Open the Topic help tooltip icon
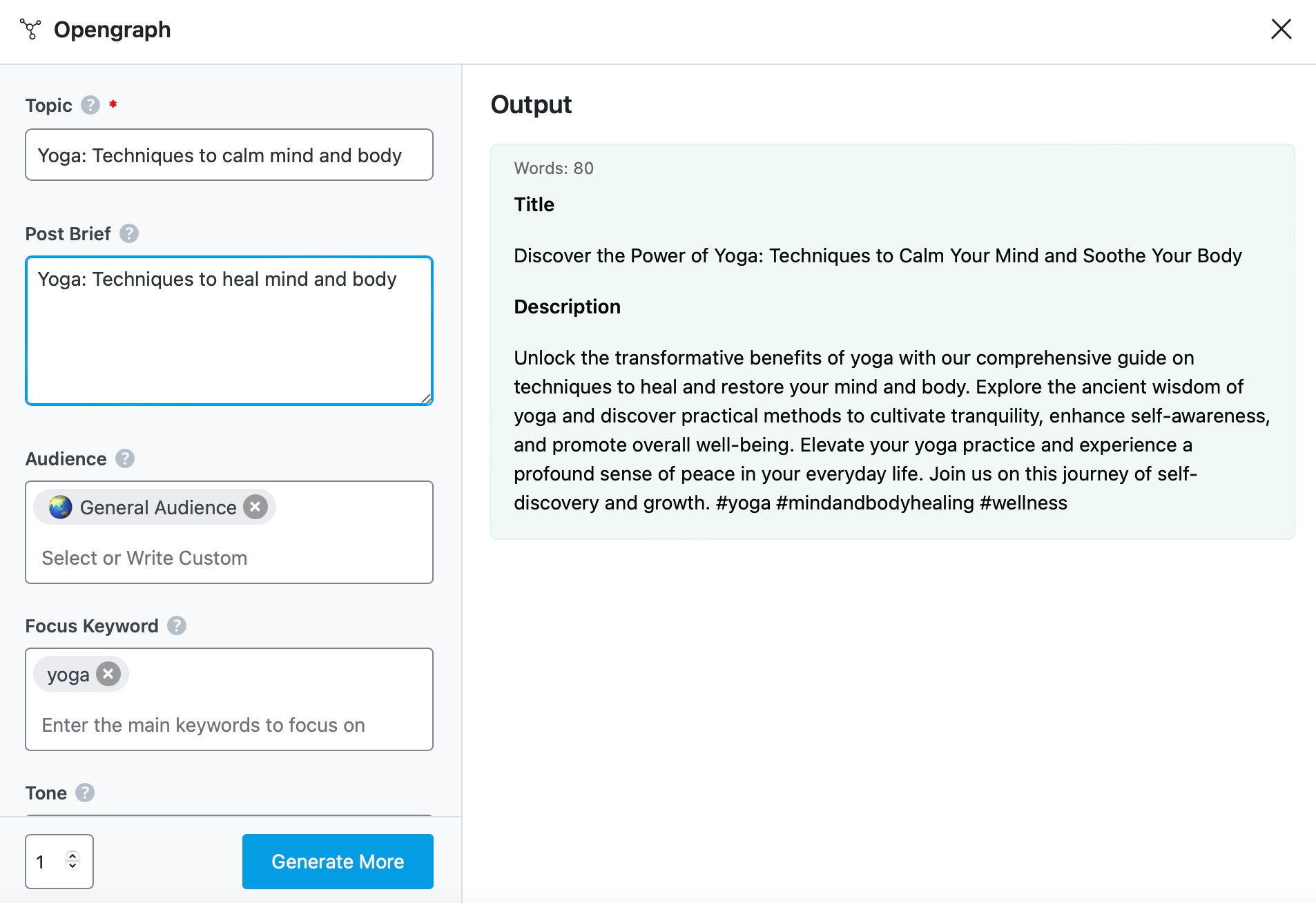Screen dimensions: 1316x903 [90, 105]
